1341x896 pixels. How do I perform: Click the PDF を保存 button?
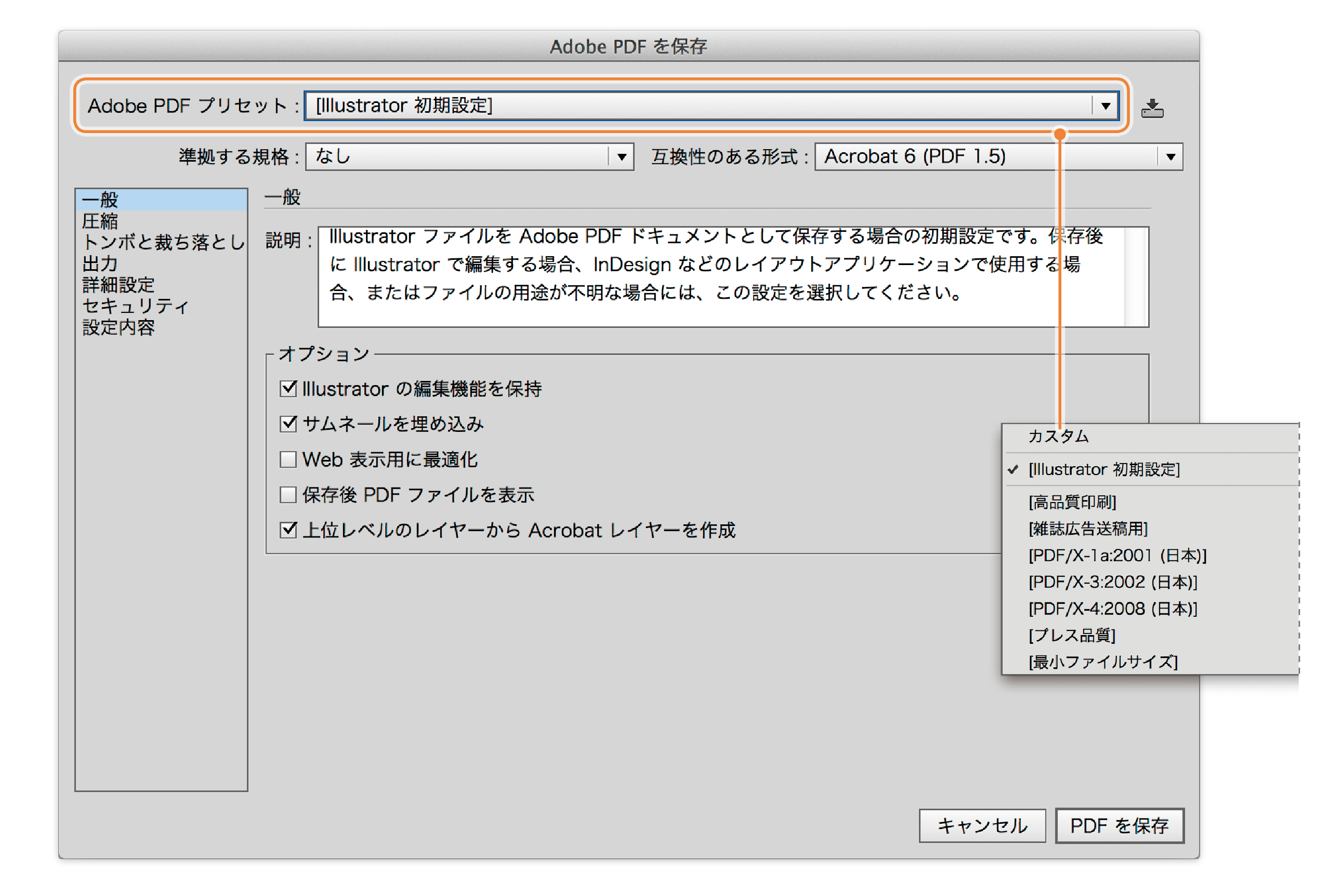click(x=1119, y=826)
